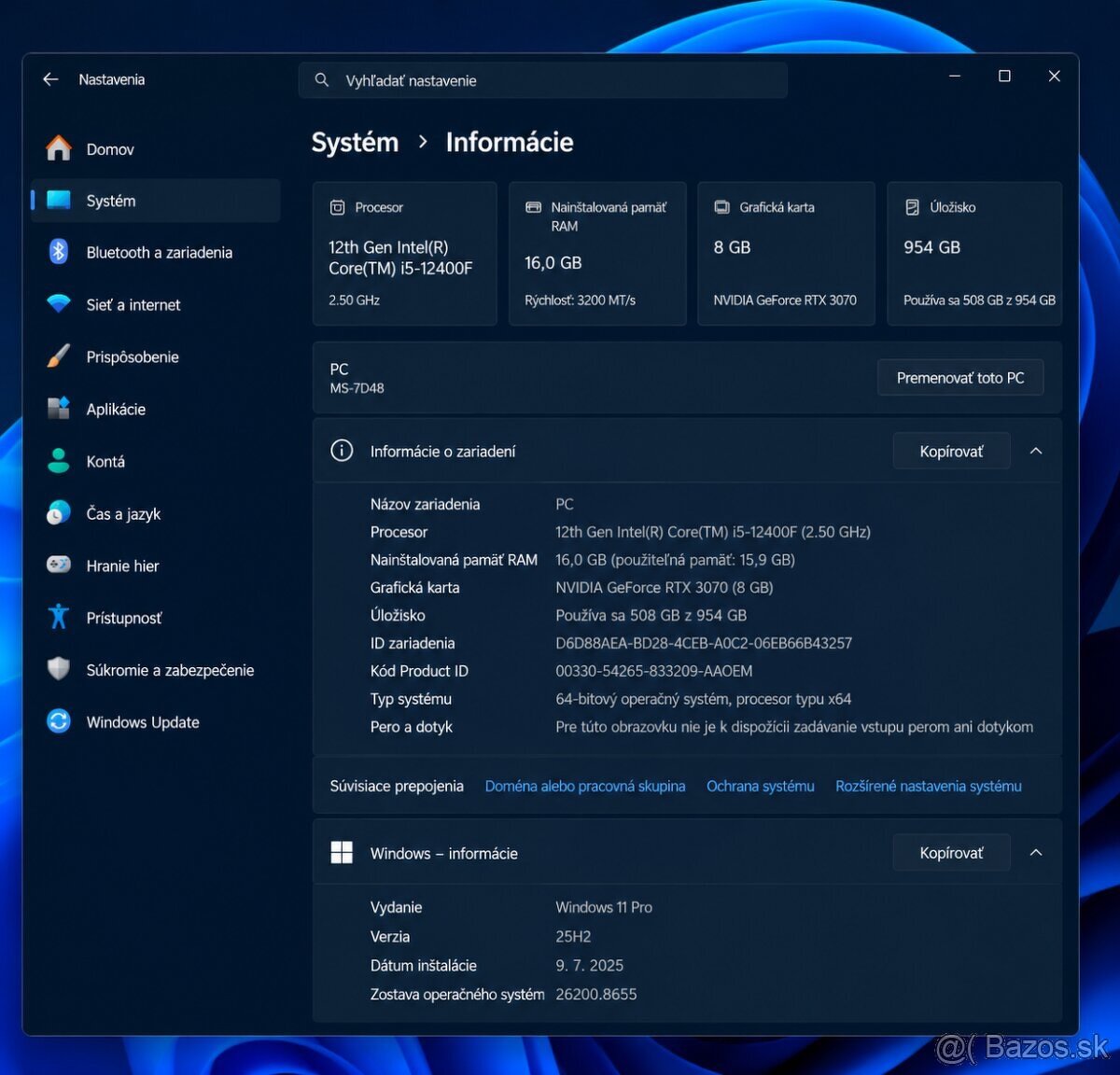Select the Nainštalovaná pamäť RAM summary card

(597, 254)
